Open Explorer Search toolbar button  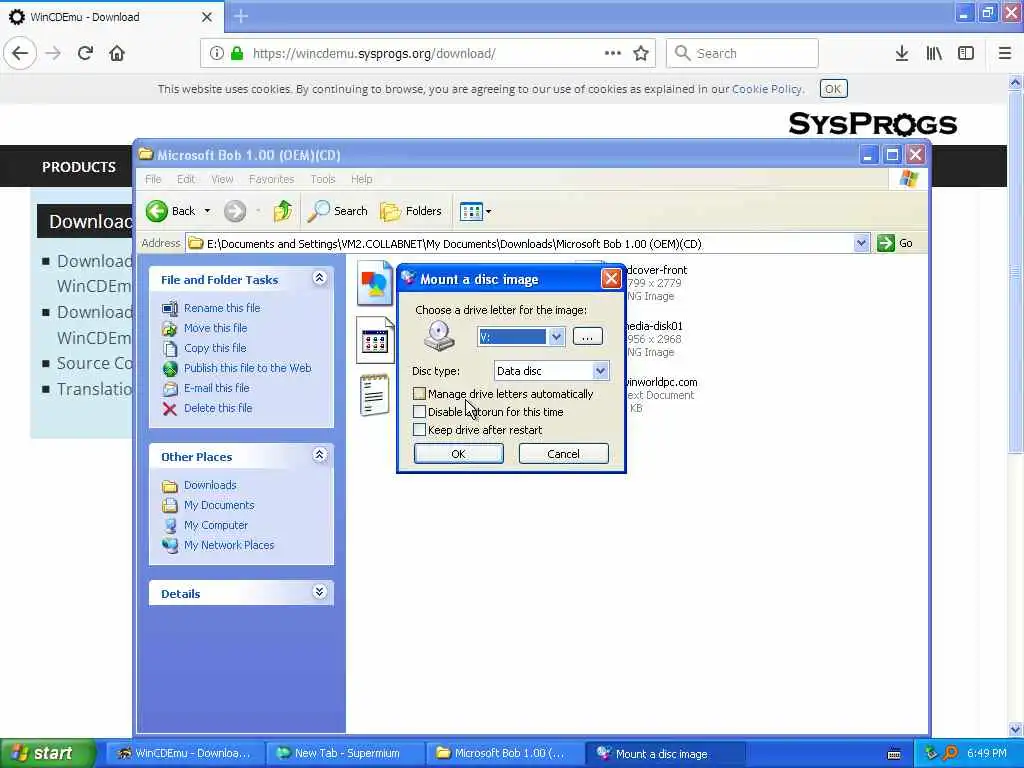coord(338,211)
